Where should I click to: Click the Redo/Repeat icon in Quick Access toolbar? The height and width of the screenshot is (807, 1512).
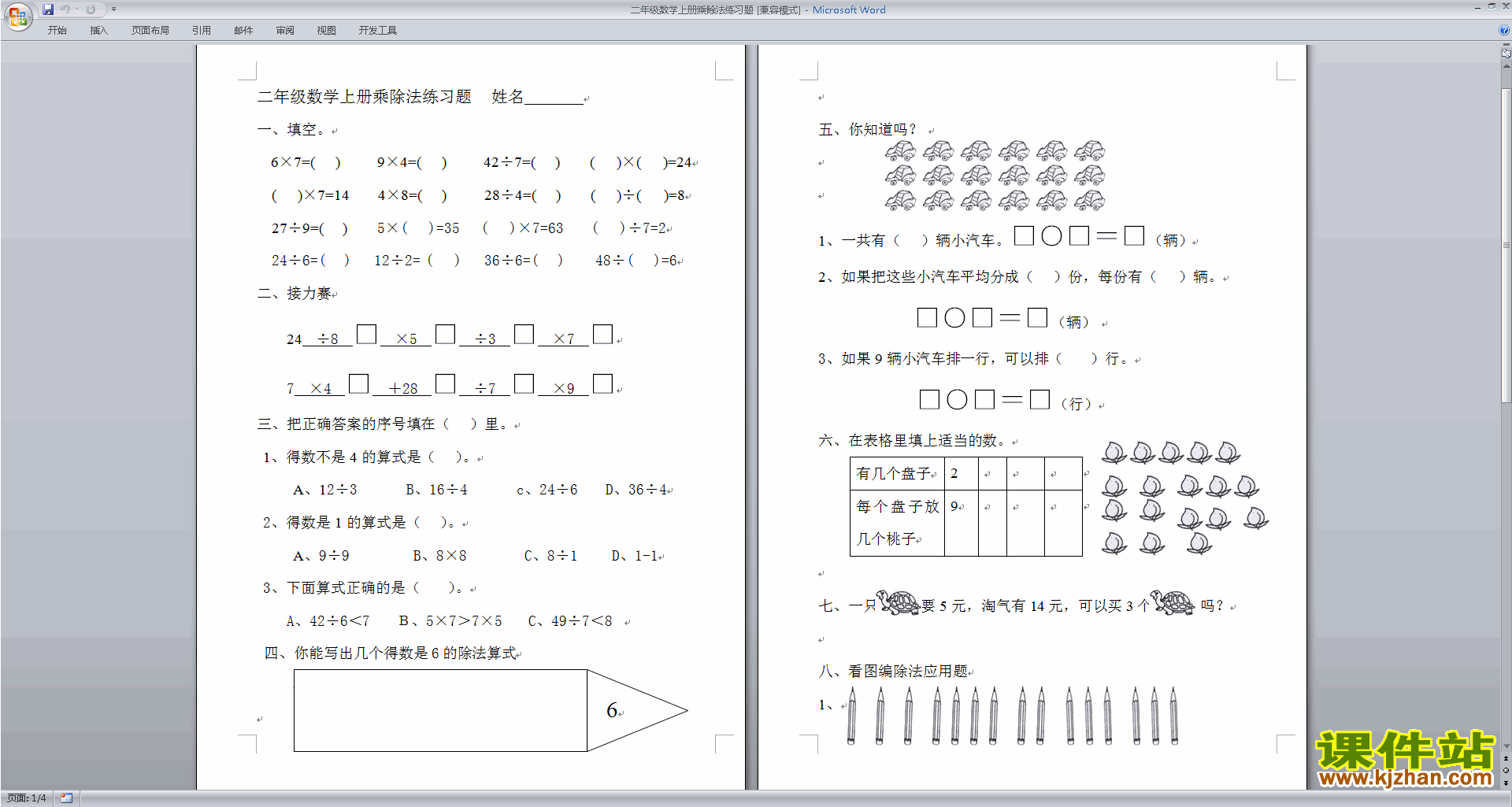91,9
